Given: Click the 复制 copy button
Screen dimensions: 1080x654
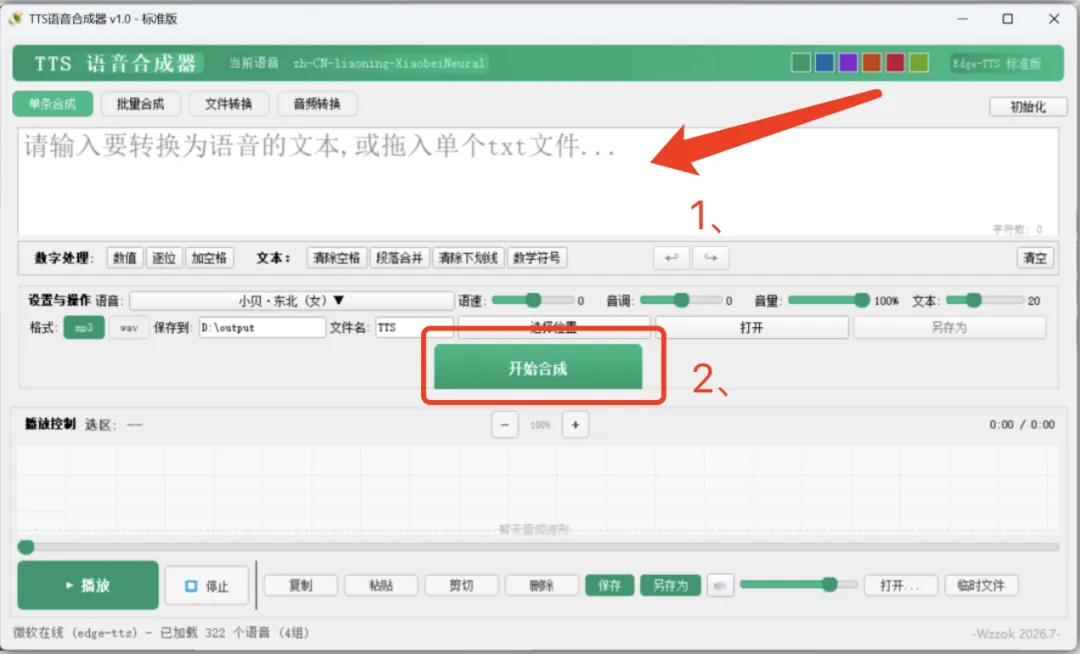Looking at the screenshot, I should [300, 586].
